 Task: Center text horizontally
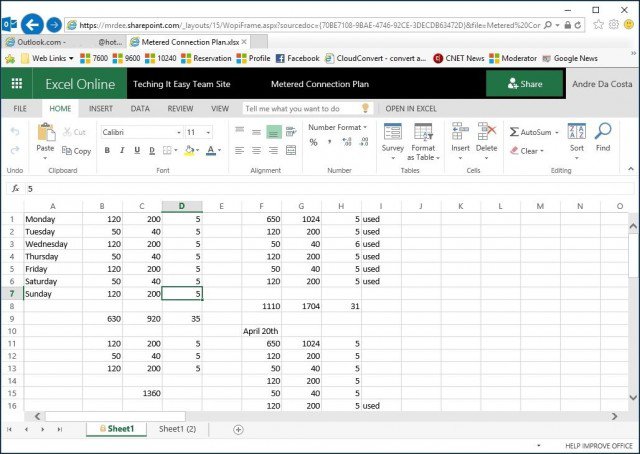[x=256, y=151]
